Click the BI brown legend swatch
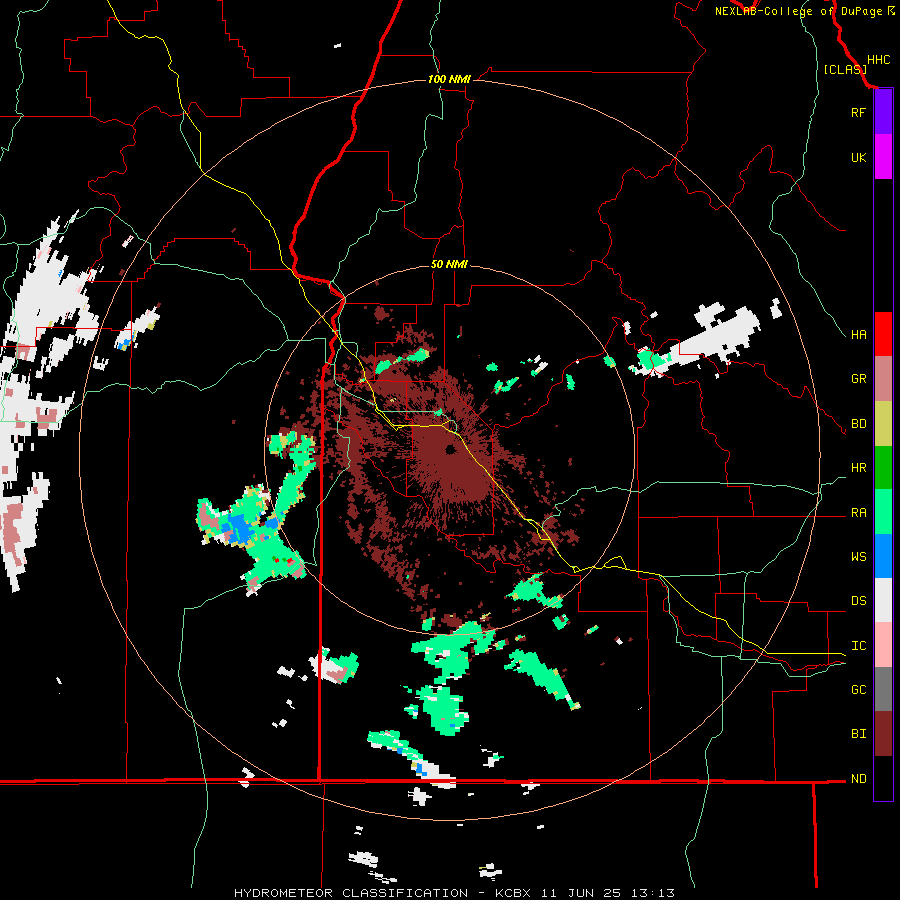 pyautogui.click(x=883, y=734)
